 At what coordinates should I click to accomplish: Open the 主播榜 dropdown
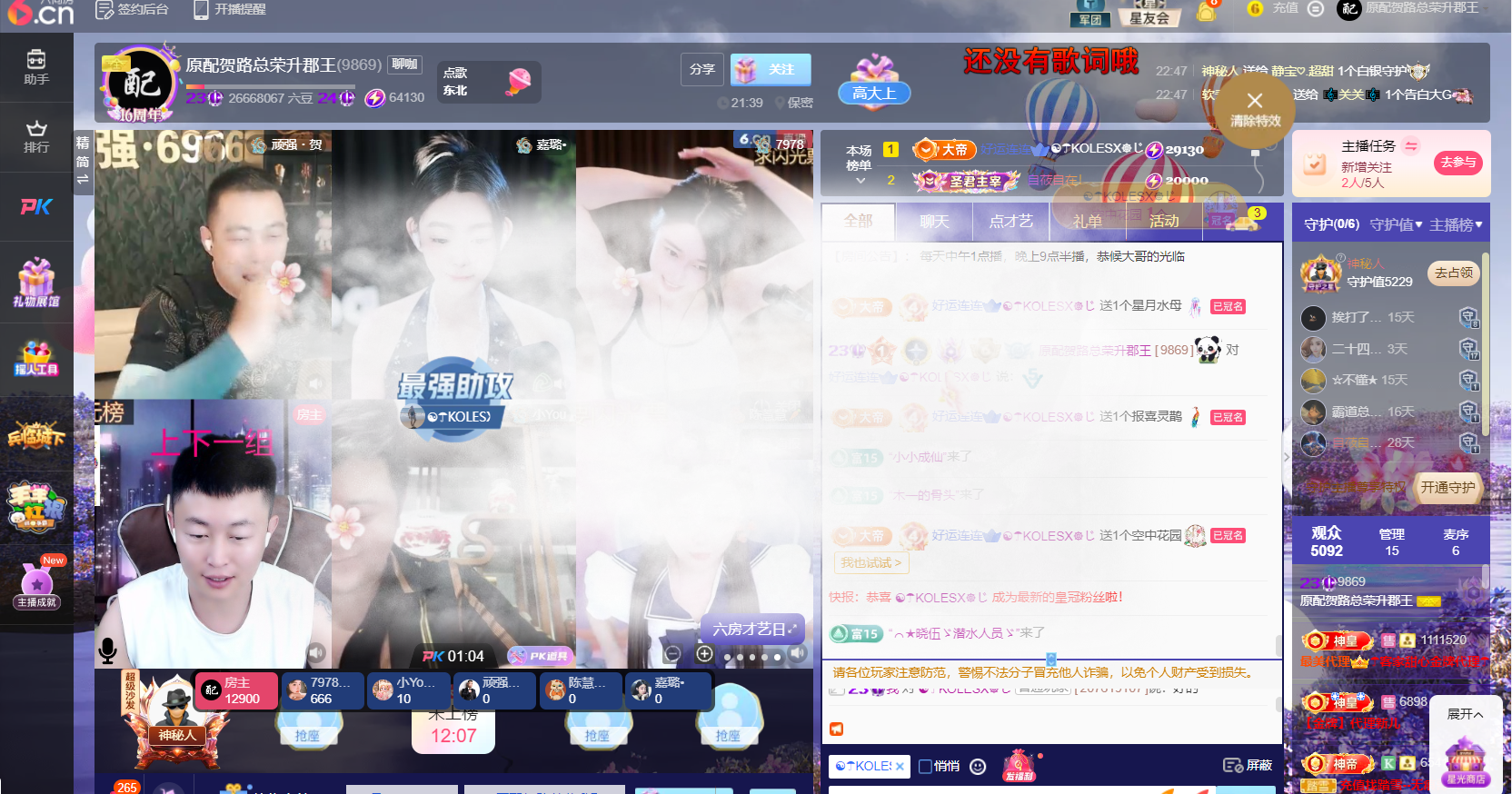coord(1456,224)
